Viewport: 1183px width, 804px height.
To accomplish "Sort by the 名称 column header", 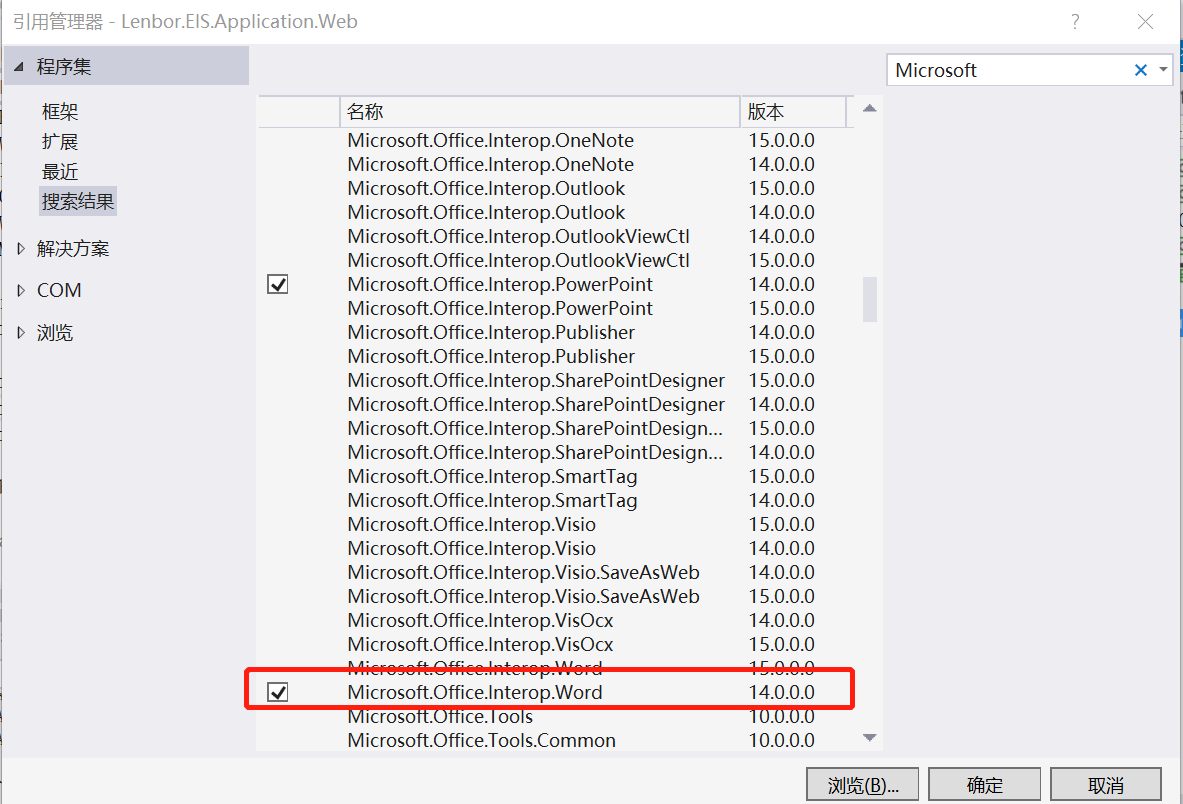I will click(x=539, y=112).
